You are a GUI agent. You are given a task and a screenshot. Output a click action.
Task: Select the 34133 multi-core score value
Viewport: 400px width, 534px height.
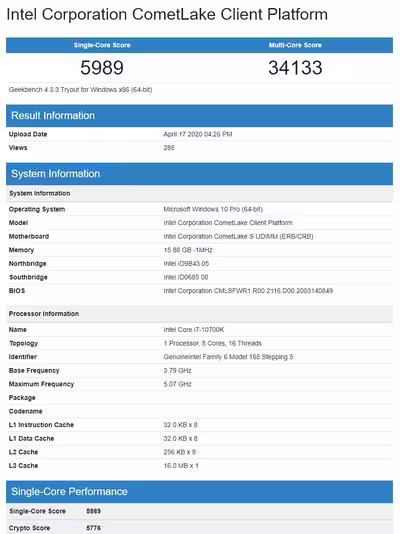(x=295, y=67)
